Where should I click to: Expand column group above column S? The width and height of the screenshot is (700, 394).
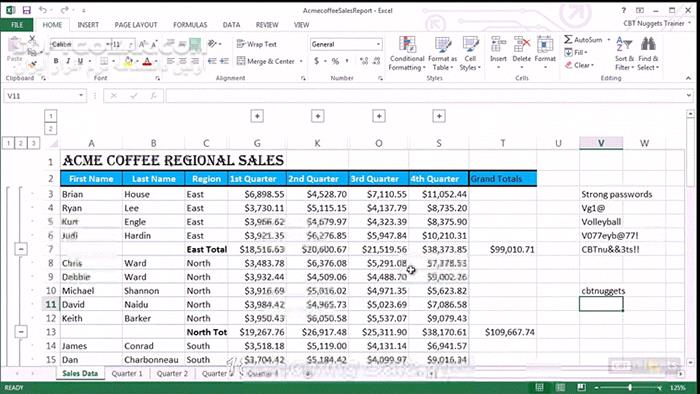click(x=439, y=116)
